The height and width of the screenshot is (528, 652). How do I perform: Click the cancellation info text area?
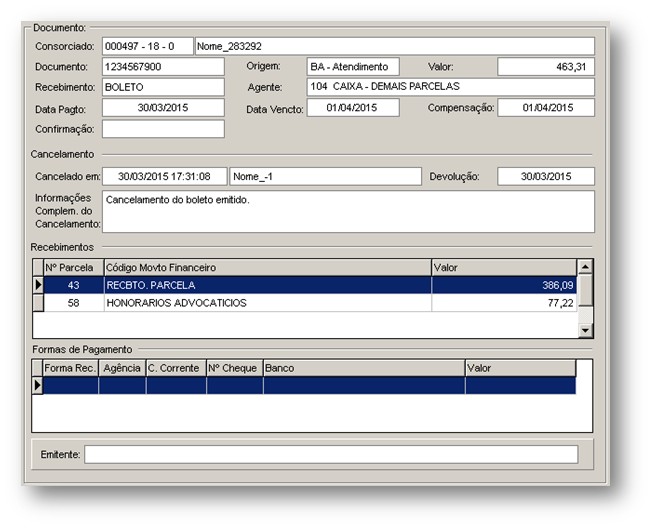348,212
